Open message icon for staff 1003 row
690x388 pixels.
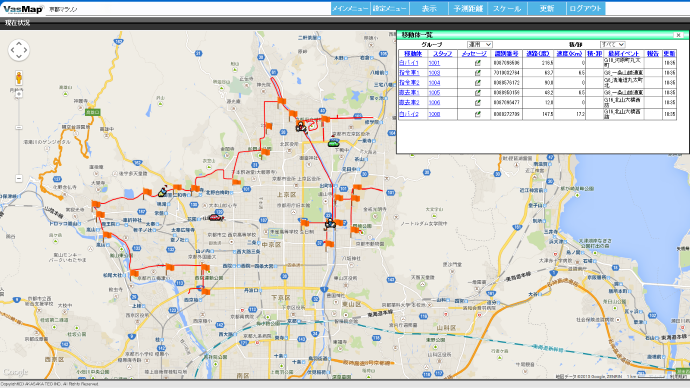click(x=477, y=73)
